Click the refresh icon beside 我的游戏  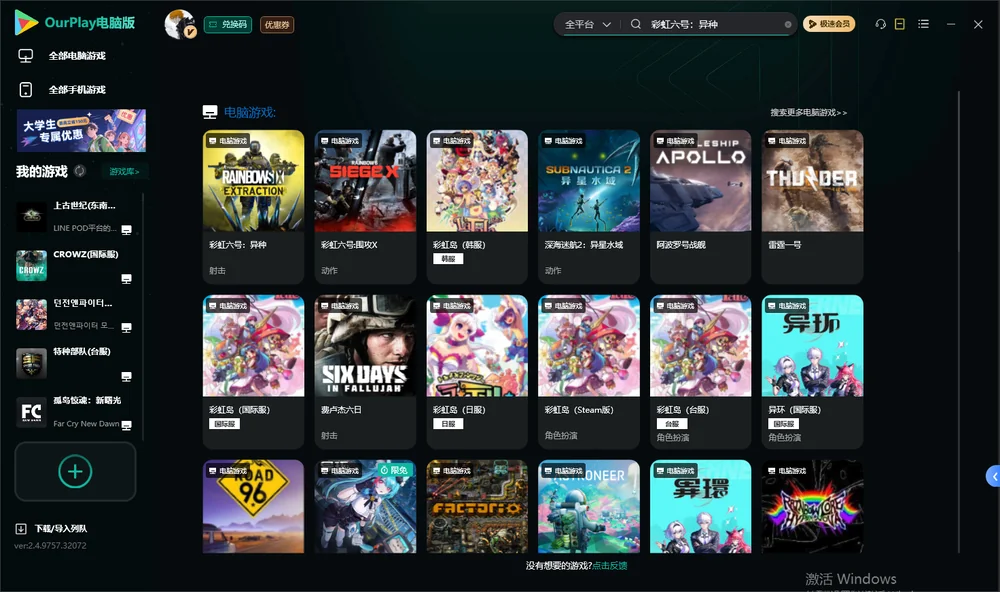tap(80, 171)
